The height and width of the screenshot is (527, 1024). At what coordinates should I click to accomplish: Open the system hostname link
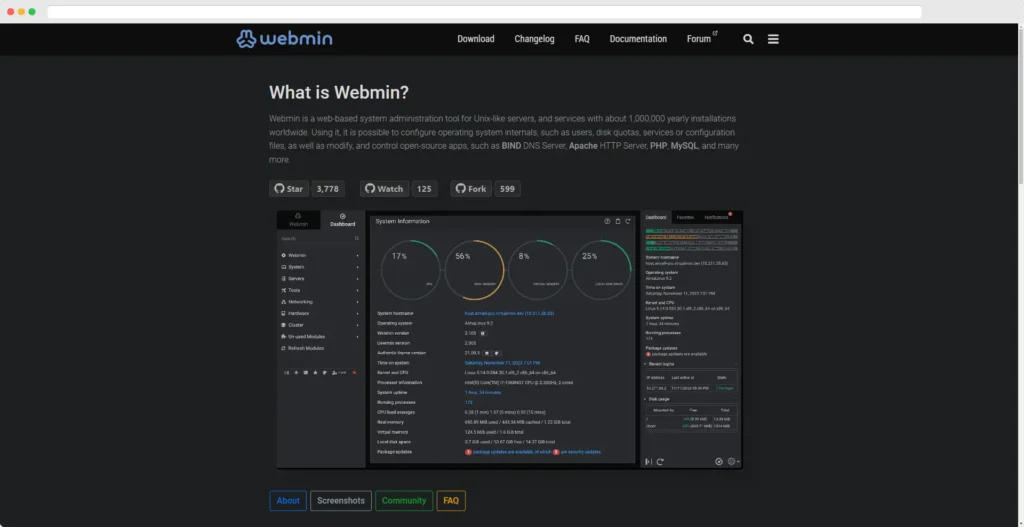tap(509, 313)
